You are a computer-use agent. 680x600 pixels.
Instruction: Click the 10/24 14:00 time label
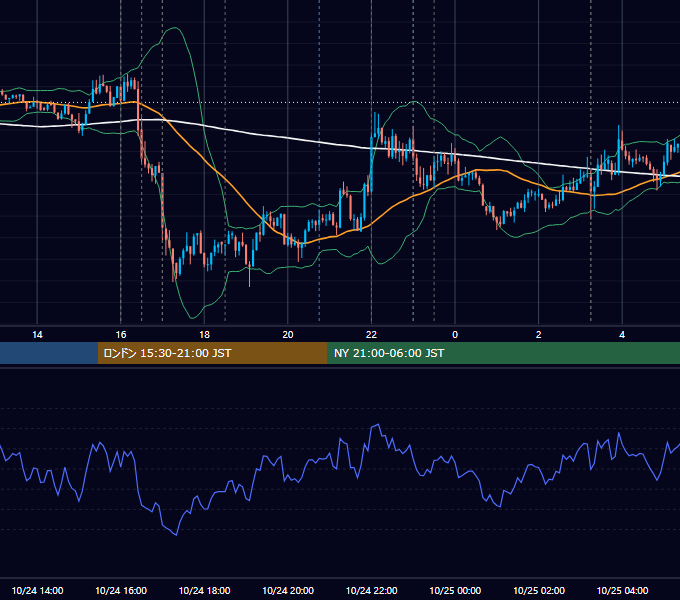point(37,590)
